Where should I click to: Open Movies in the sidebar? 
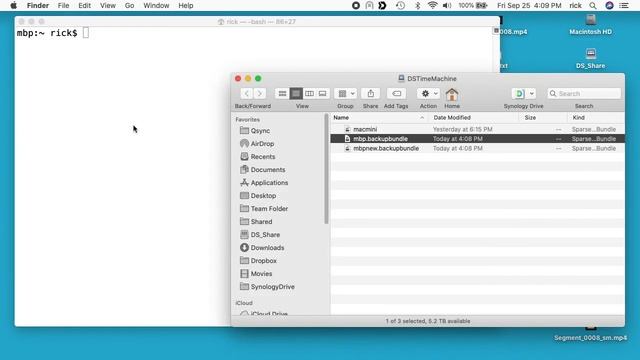(256, 274)
